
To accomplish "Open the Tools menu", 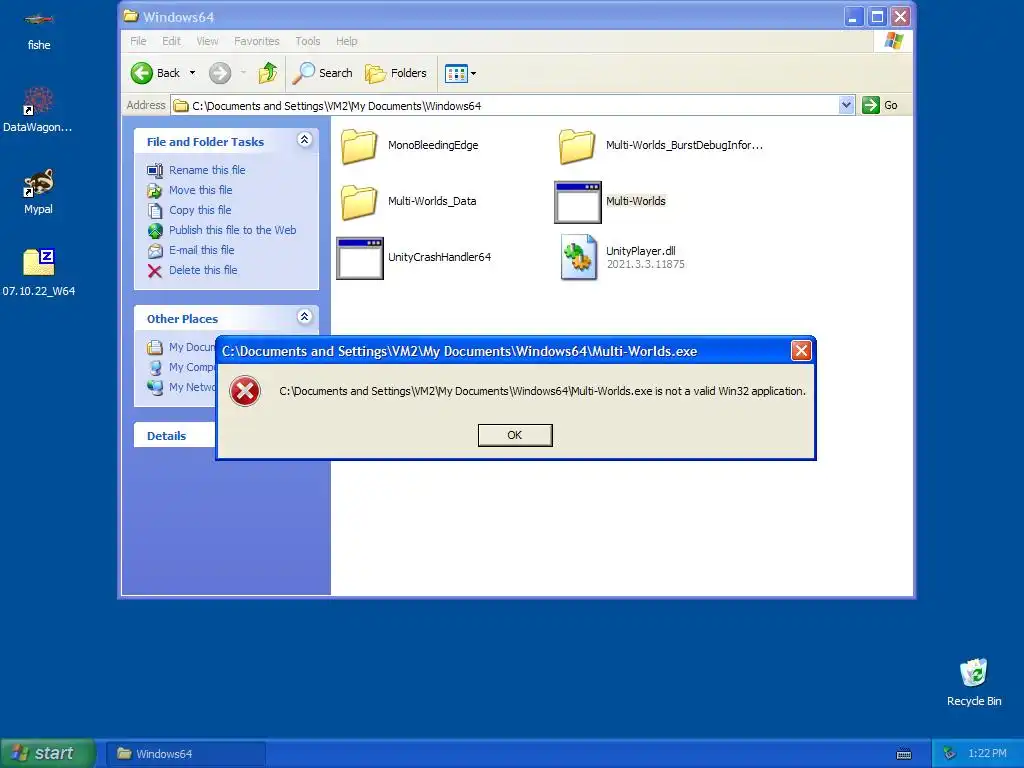I will (x=308, y=41).
